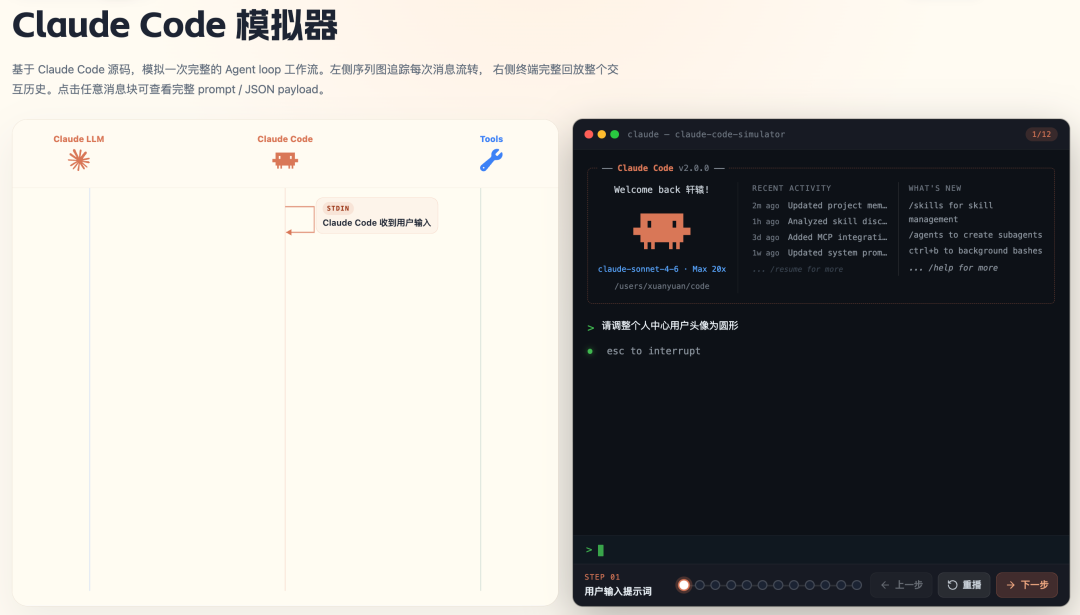1080x615 pixels.
Task: Jump to the second step dot in progress bar
Action: 700,585
